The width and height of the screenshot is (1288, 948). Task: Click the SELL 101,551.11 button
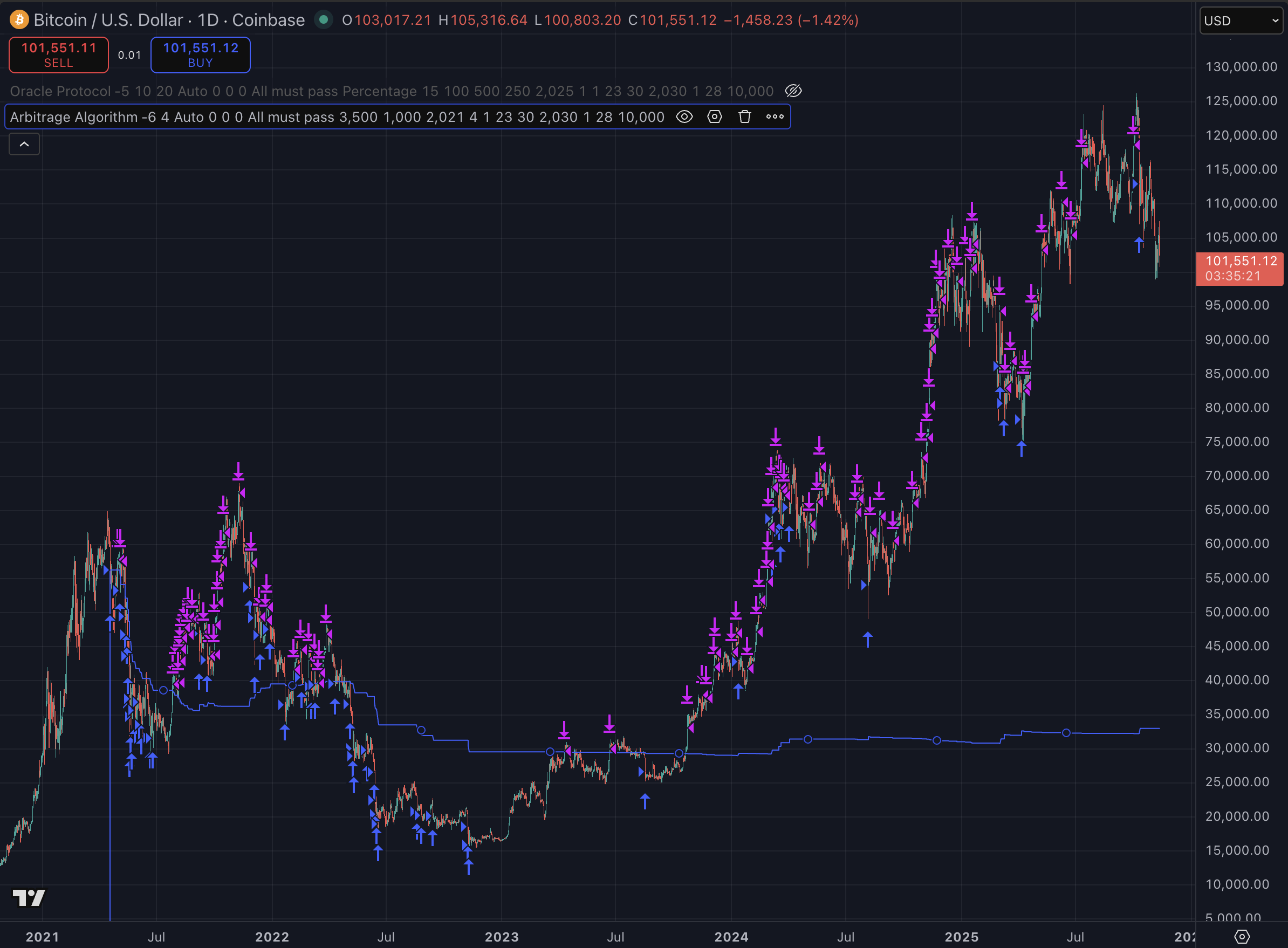[x=59, y=55]
